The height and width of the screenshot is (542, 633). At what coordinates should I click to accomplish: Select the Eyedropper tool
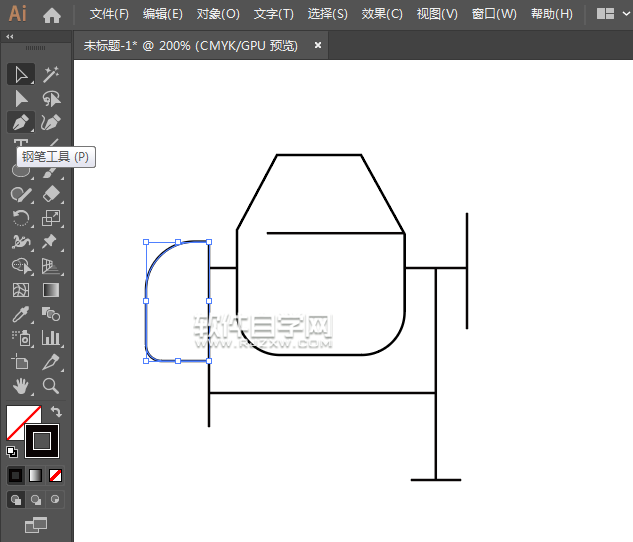pyautogui.click(x=21, y=314)
